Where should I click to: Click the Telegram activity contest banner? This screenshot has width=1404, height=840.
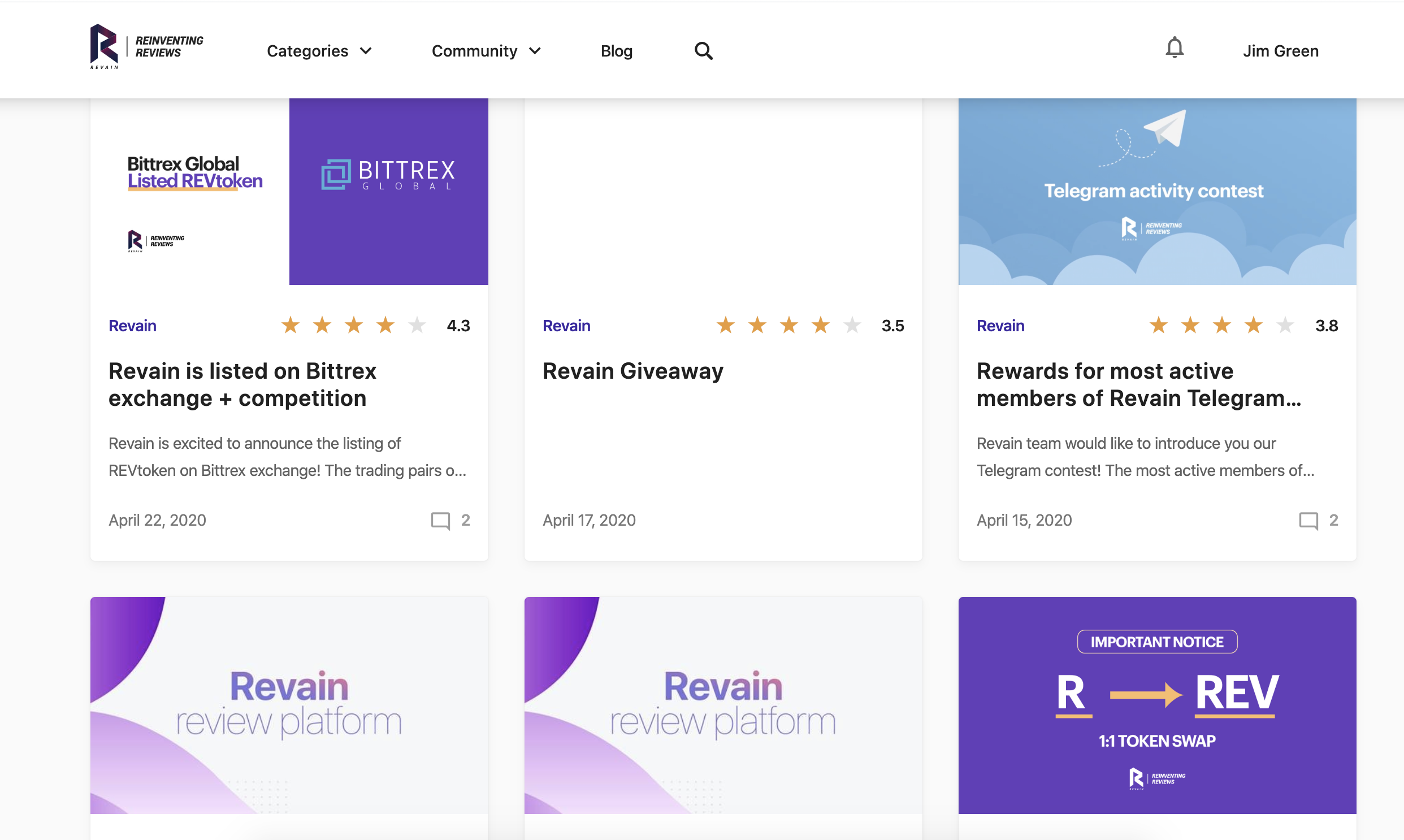1156,191
